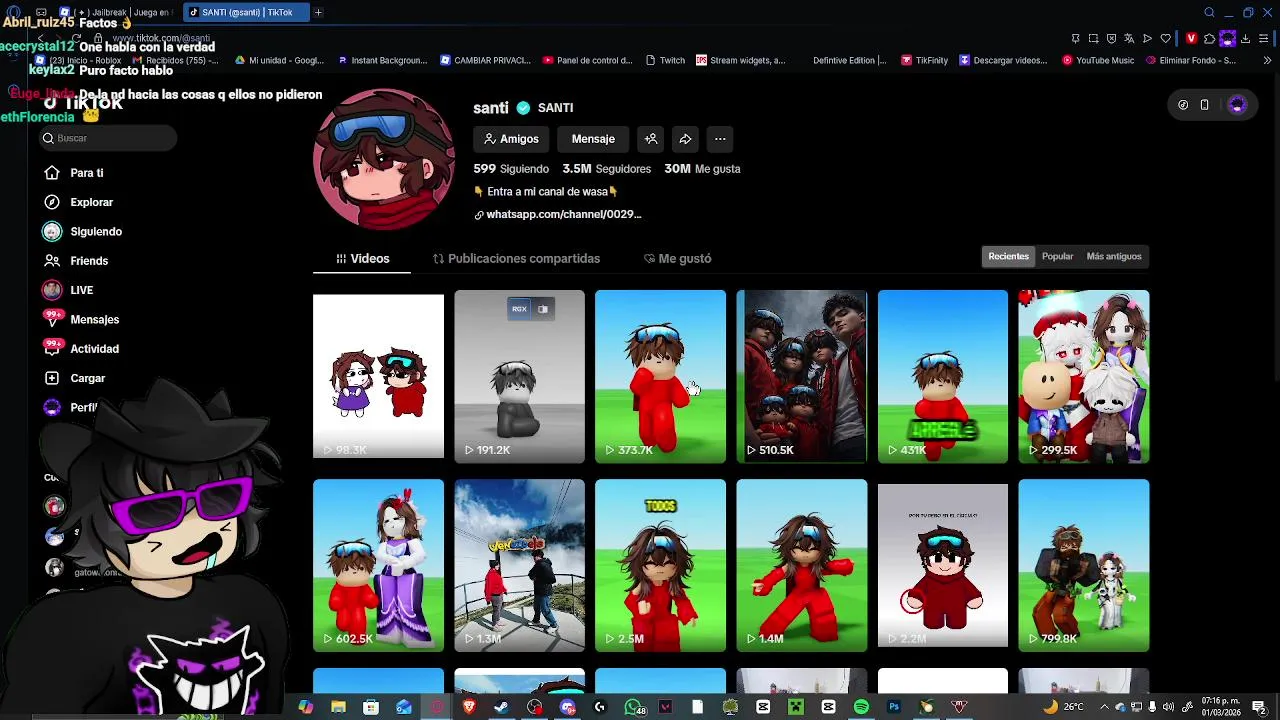Open the YouTube Music bookmark
This screenshot has width=1280, height=720.
point(1098,60)
